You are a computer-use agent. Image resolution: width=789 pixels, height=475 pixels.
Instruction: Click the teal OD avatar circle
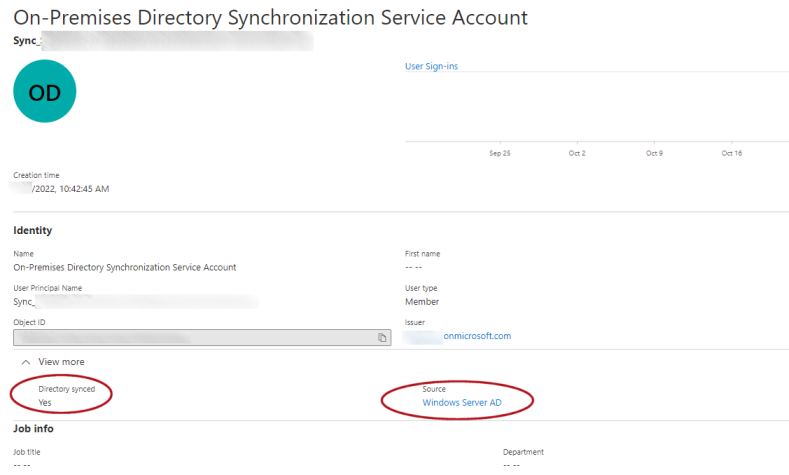pyautogui.click(x=45, y=92)
